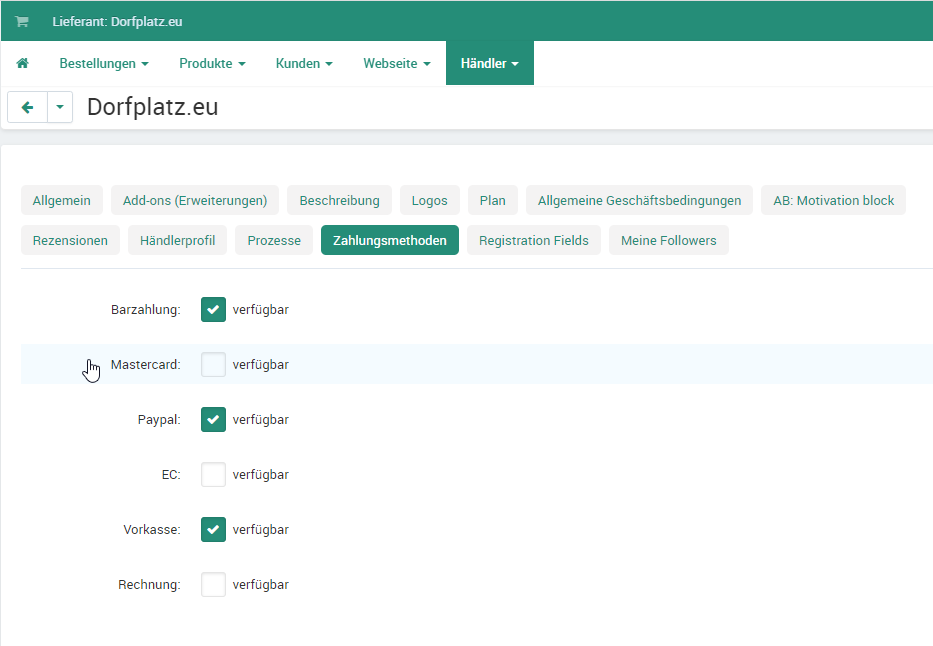This screenshot has width=933, height=646.
Task: Click the Dorfplatz.eu page heading
Action: pyautogui.click(x=153, y=107)
